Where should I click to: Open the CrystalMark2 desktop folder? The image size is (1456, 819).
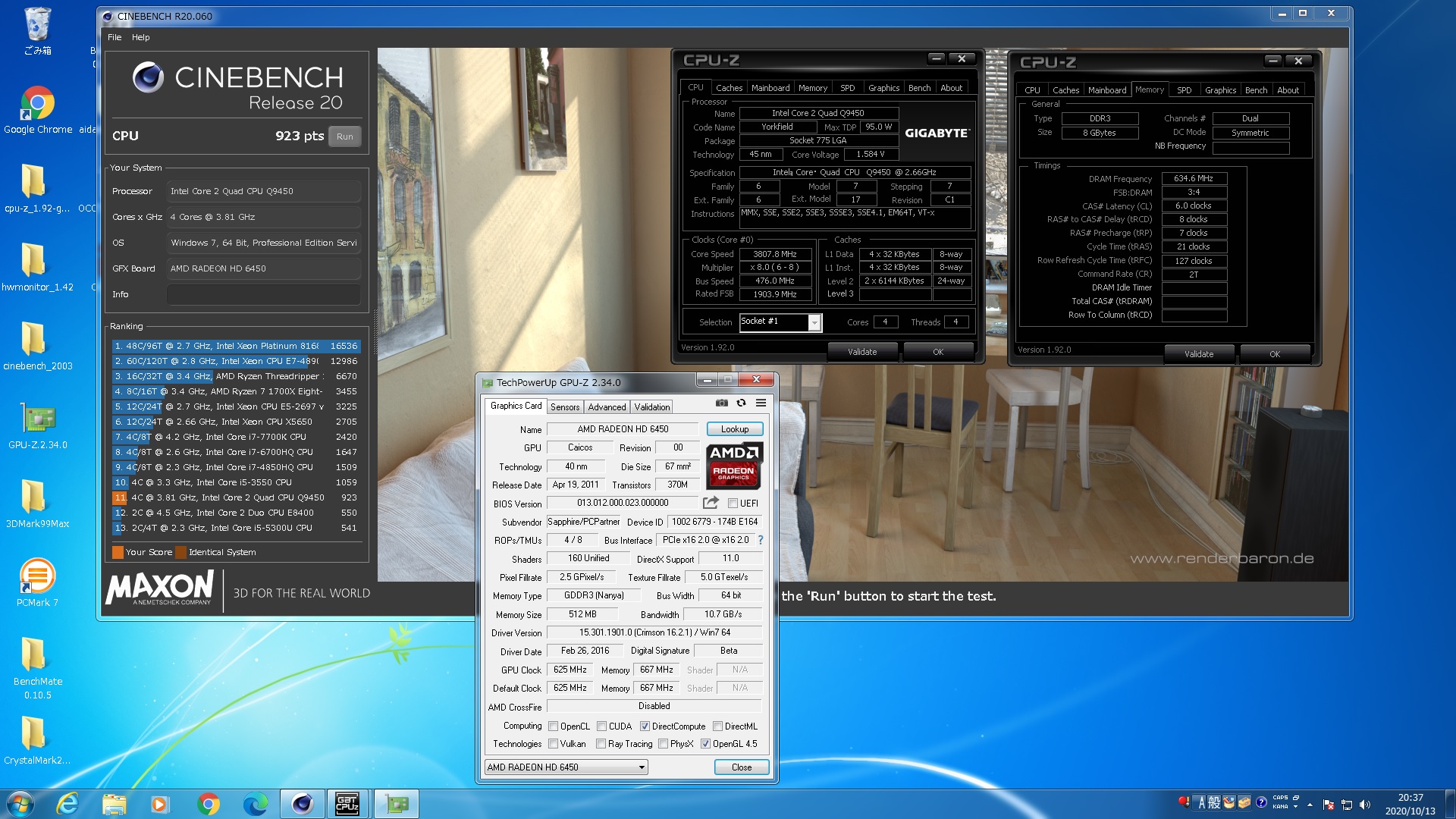(37, 741)
